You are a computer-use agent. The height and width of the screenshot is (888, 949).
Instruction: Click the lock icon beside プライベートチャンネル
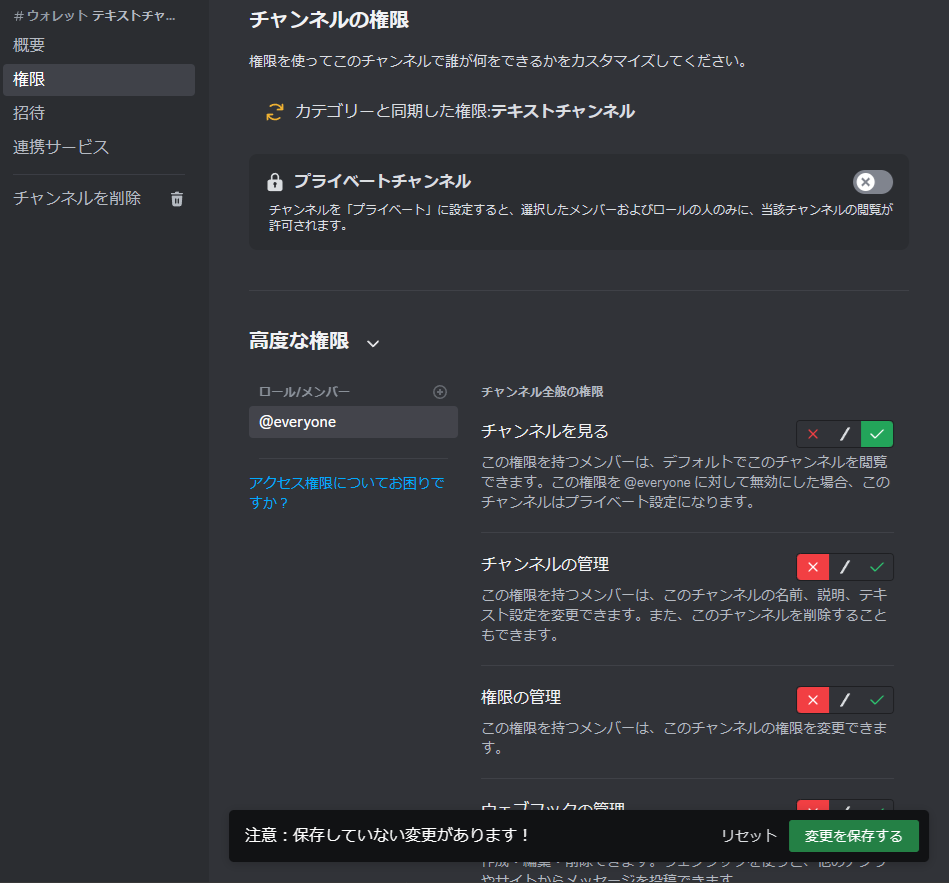pyautogui.click(x=273, y=181)
